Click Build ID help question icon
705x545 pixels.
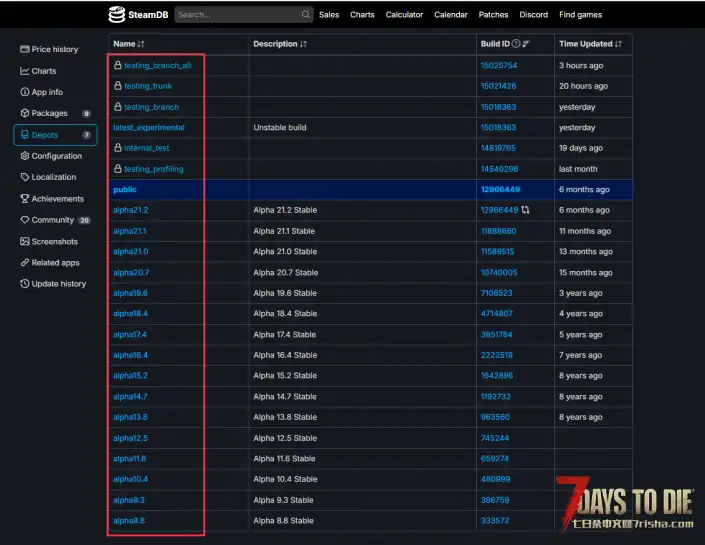pos(516,44)
